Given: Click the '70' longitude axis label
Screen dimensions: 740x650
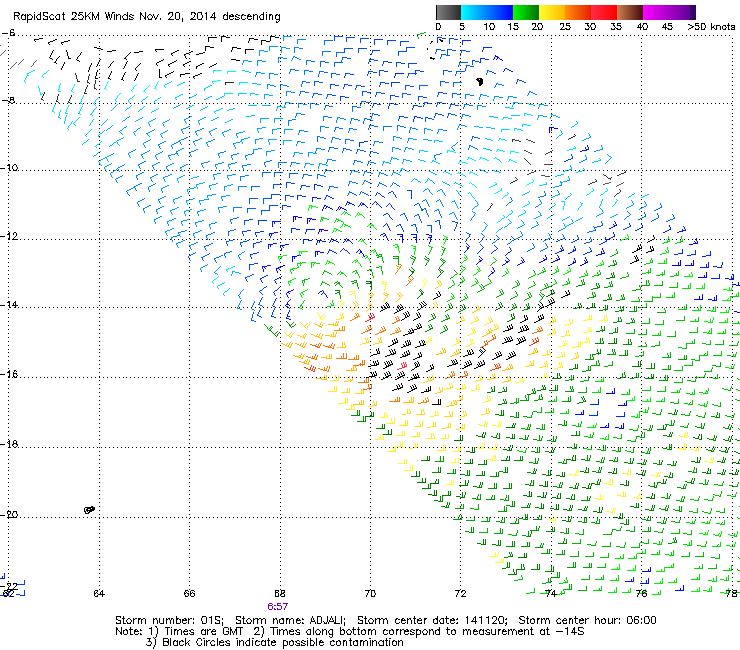Looking at the screenshot, I should (370, 593).
